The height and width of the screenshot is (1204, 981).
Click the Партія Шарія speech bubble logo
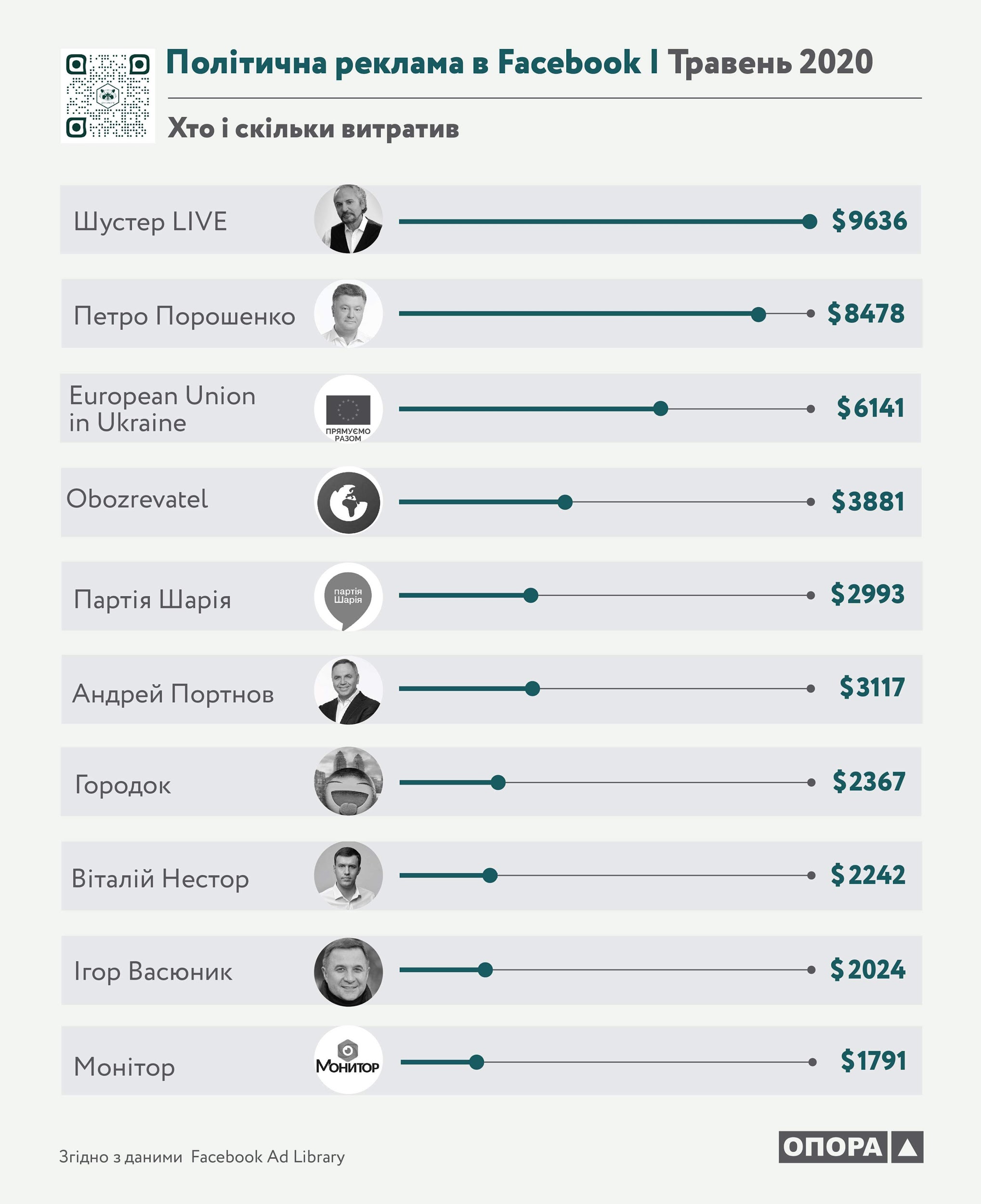coord(348,596)
